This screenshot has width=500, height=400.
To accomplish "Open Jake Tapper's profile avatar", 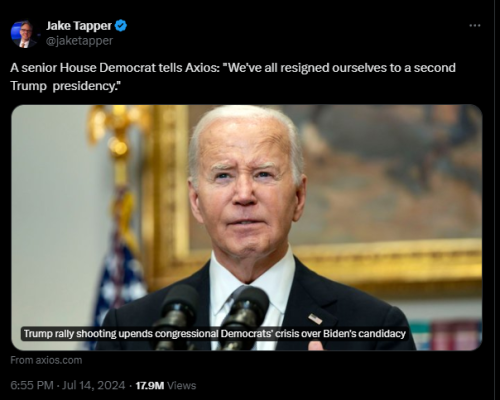I will [x=24, y=34].
